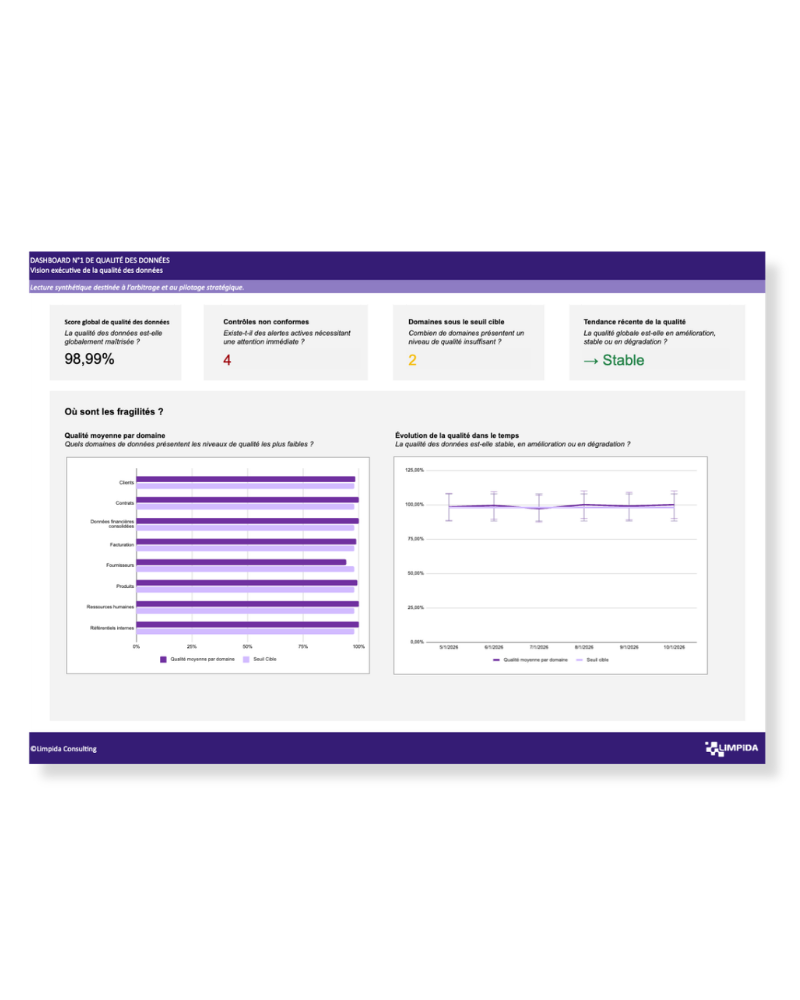Viewport: 800px width, 1000px height.
Task: Click the '75,00%' y-axis label
Action: point(415,539)
